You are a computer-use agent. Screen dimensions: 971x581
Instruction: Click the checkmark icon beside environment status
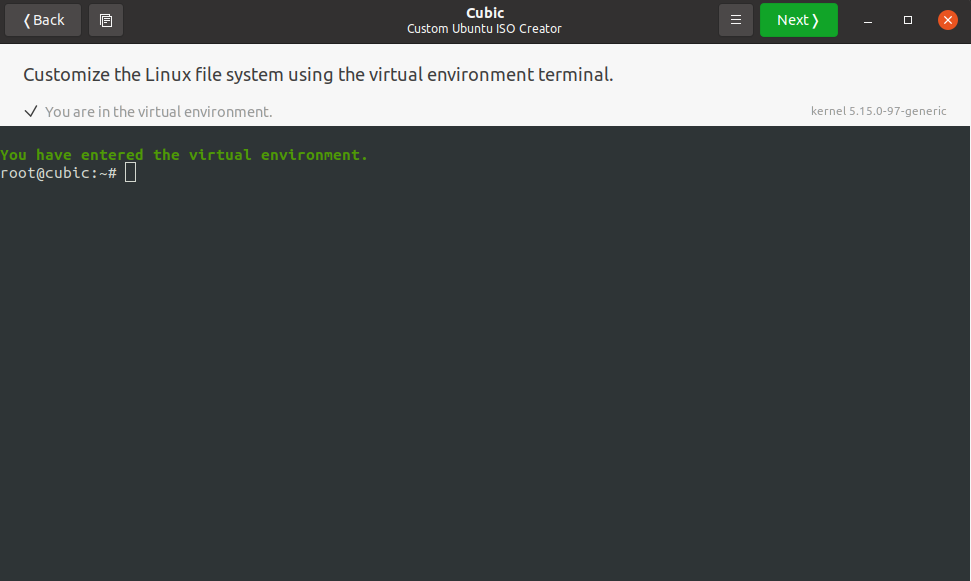31,111
